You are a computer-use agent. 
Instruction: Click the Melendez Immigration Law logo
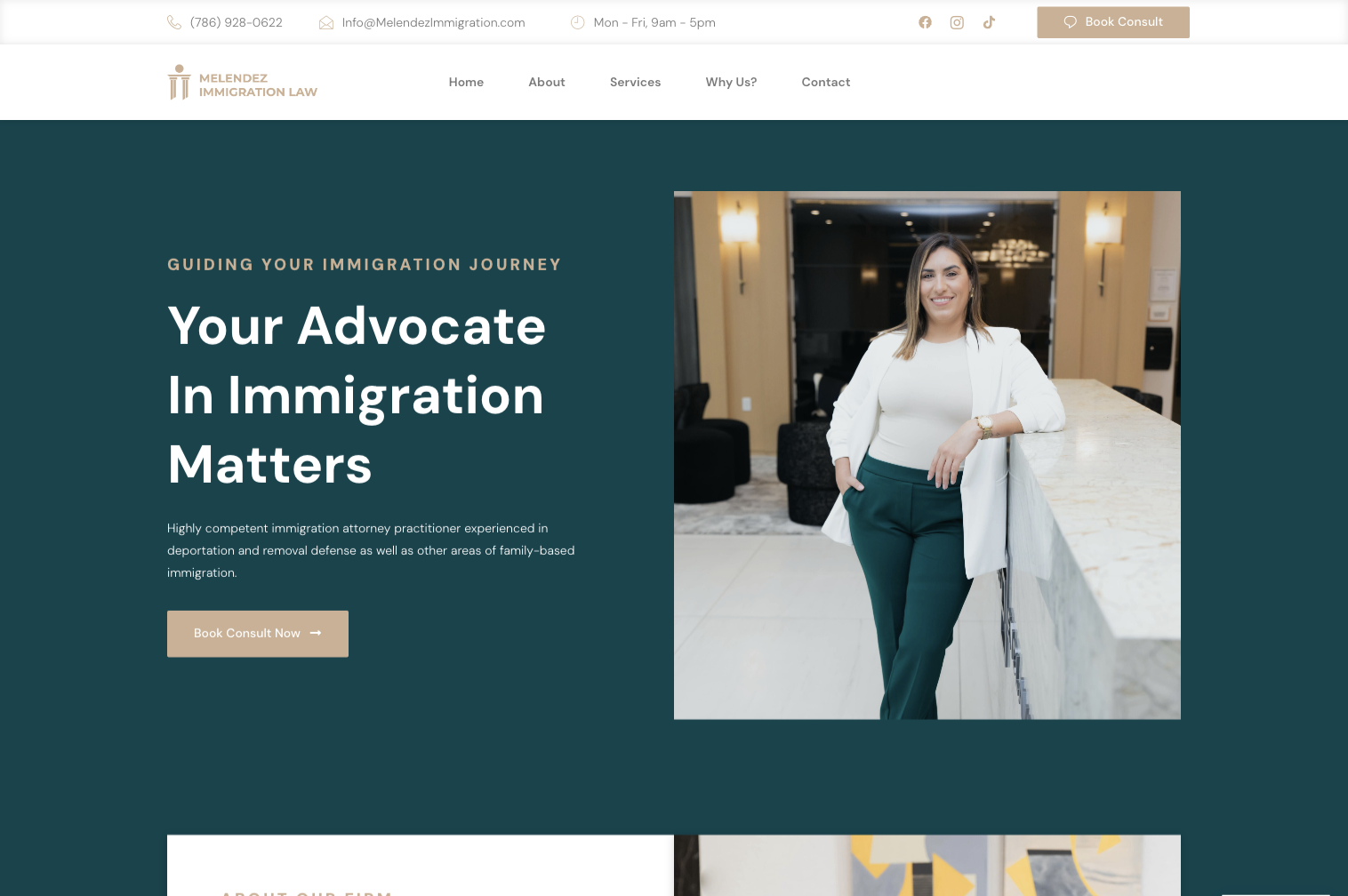point(243,83)
